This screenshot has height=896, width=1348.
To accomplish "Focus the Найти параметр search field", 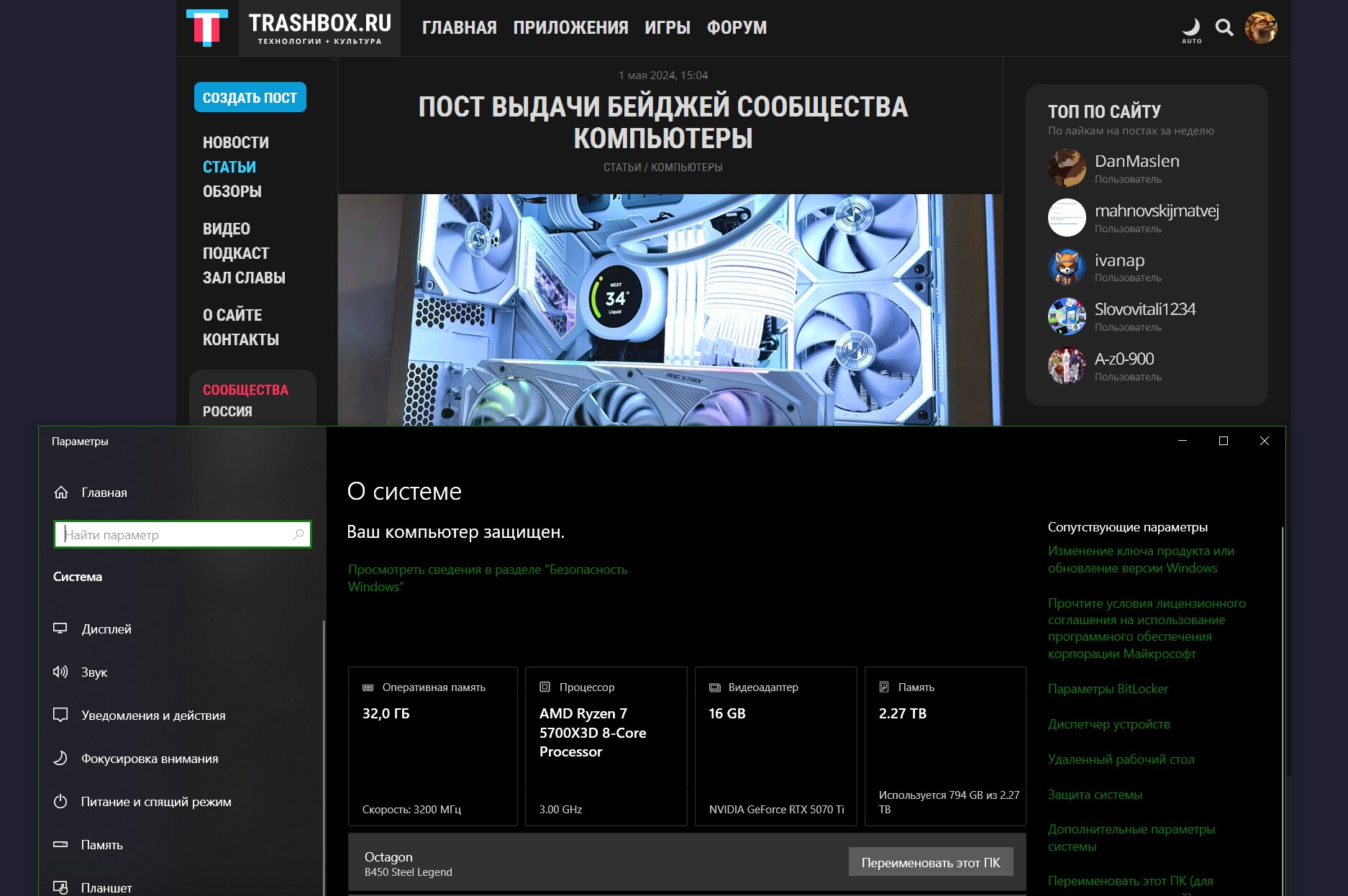I will 176,534.
